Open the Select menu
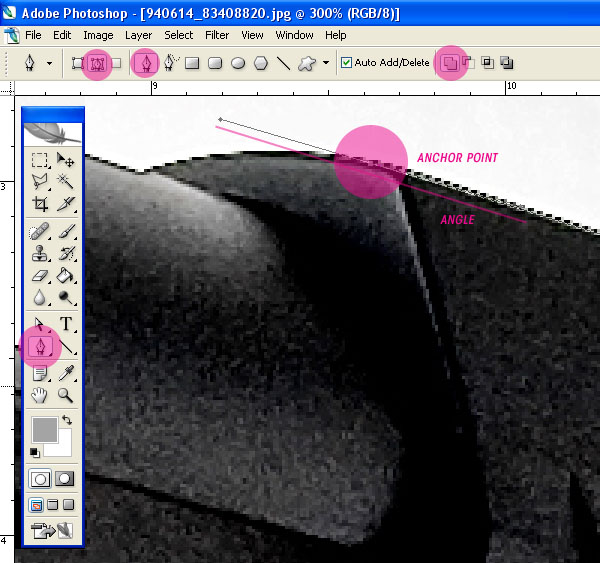600x563 pixels. 179,35
